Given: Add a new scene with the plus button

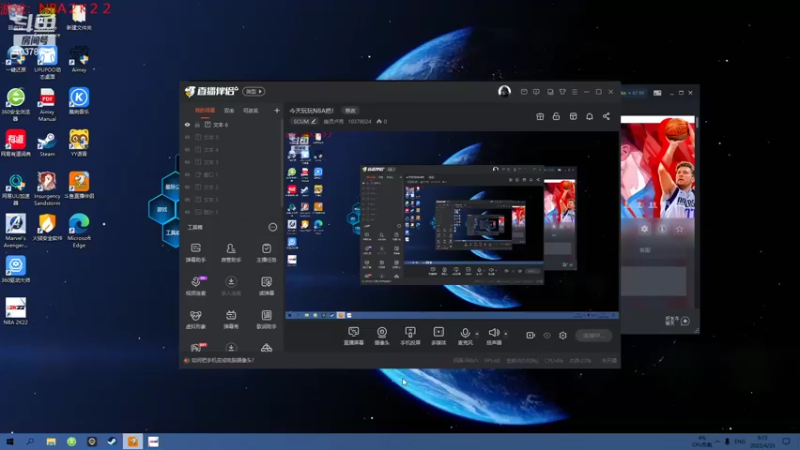Looking at the screenshot, I should tap(277, 111).
